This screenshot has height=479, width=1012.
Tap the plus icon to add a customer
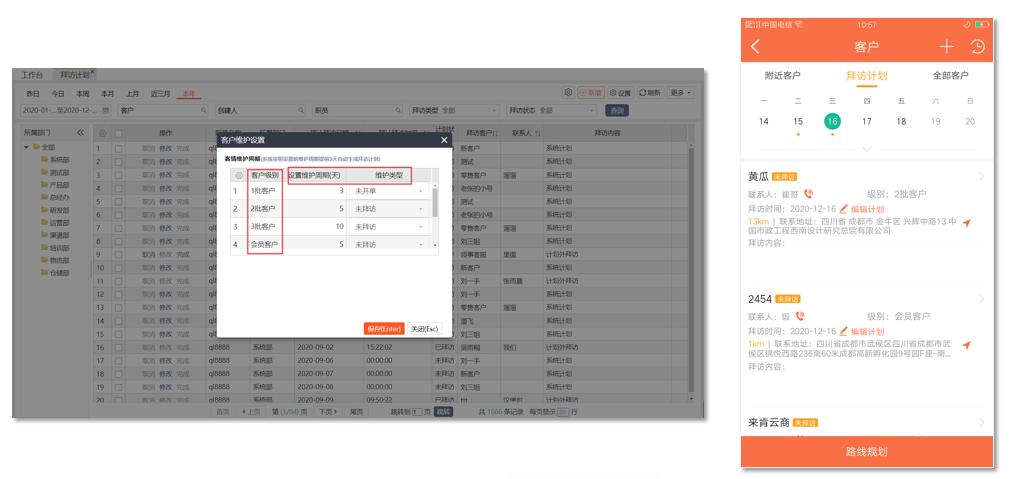coord(946,46)
